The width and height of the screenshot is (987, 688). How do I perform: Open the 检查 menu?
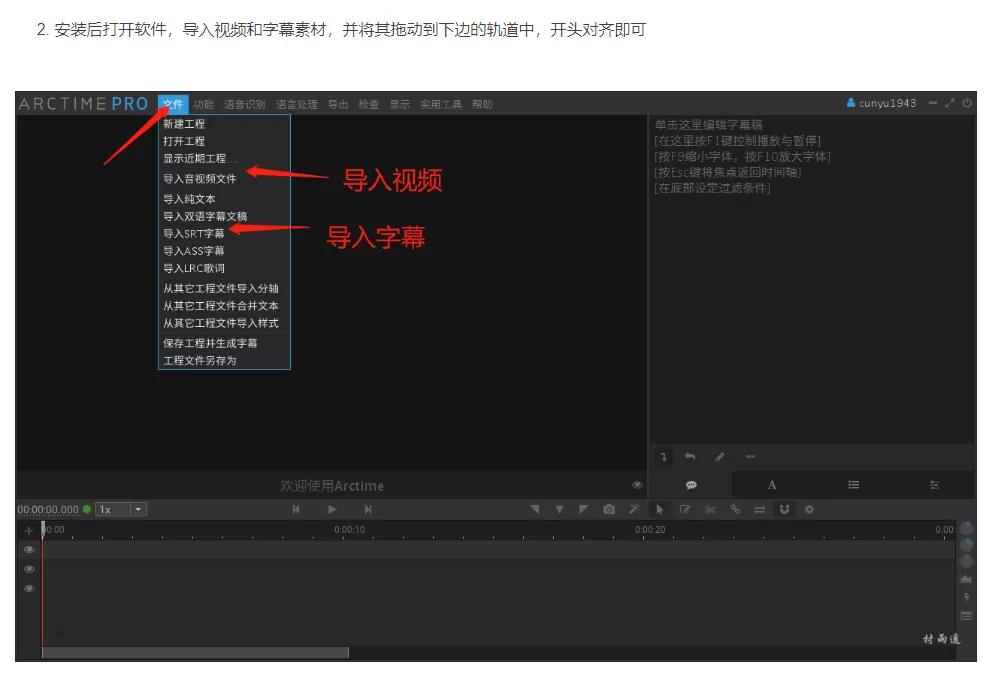pos(369,104)
